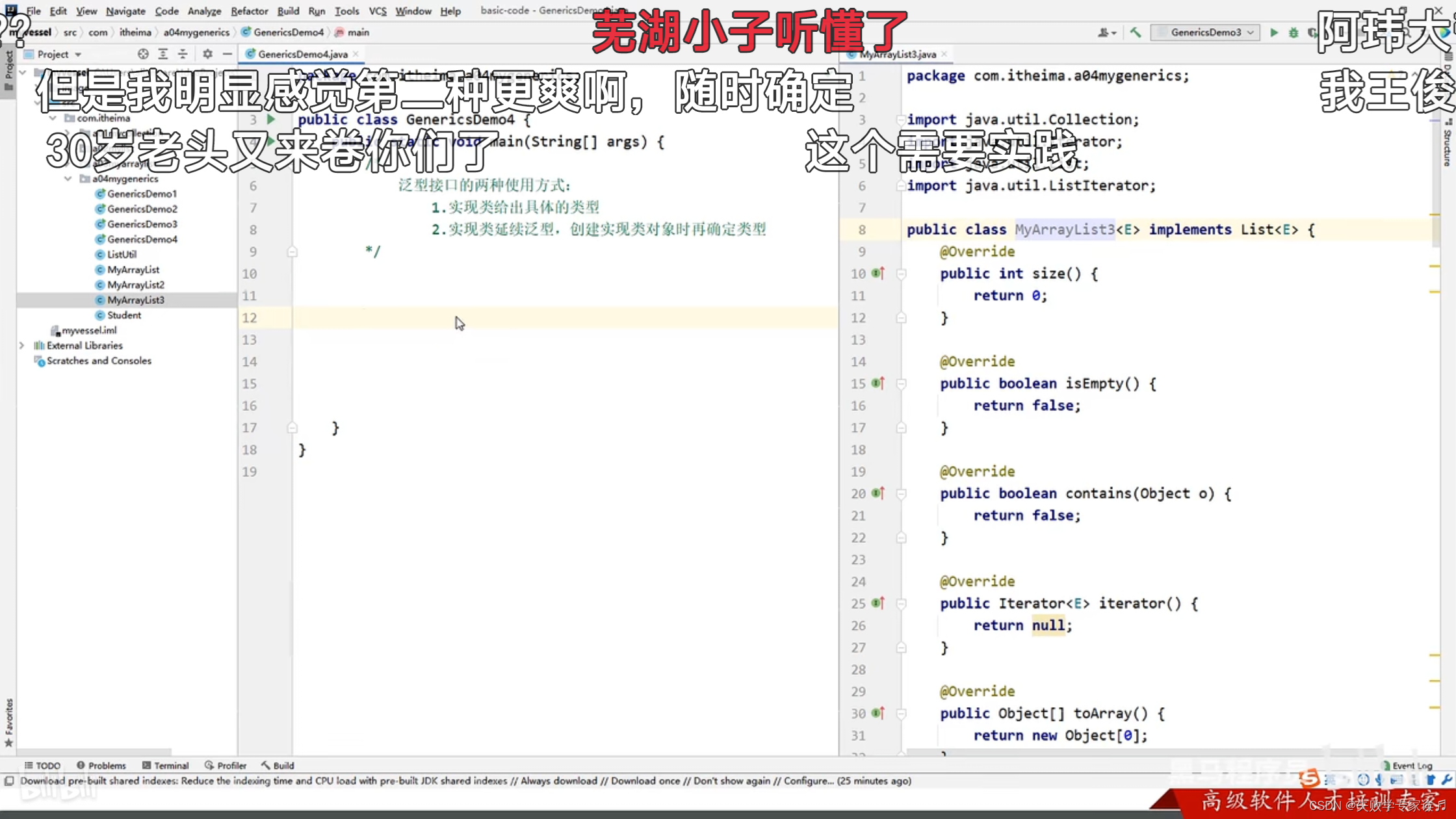Click the Debug bug icon
1456x819 pixels.
pyautogui.click(x=1293, y=32)
